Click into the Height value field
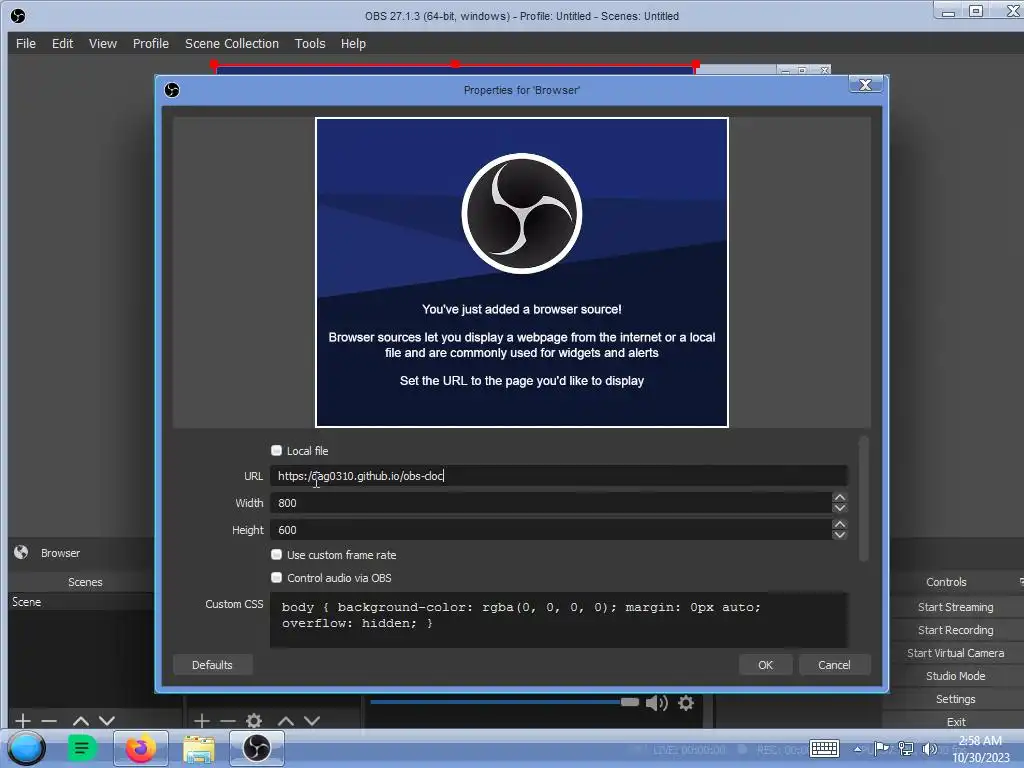This screenshot has width=1024, height=768. pos(551,530)
